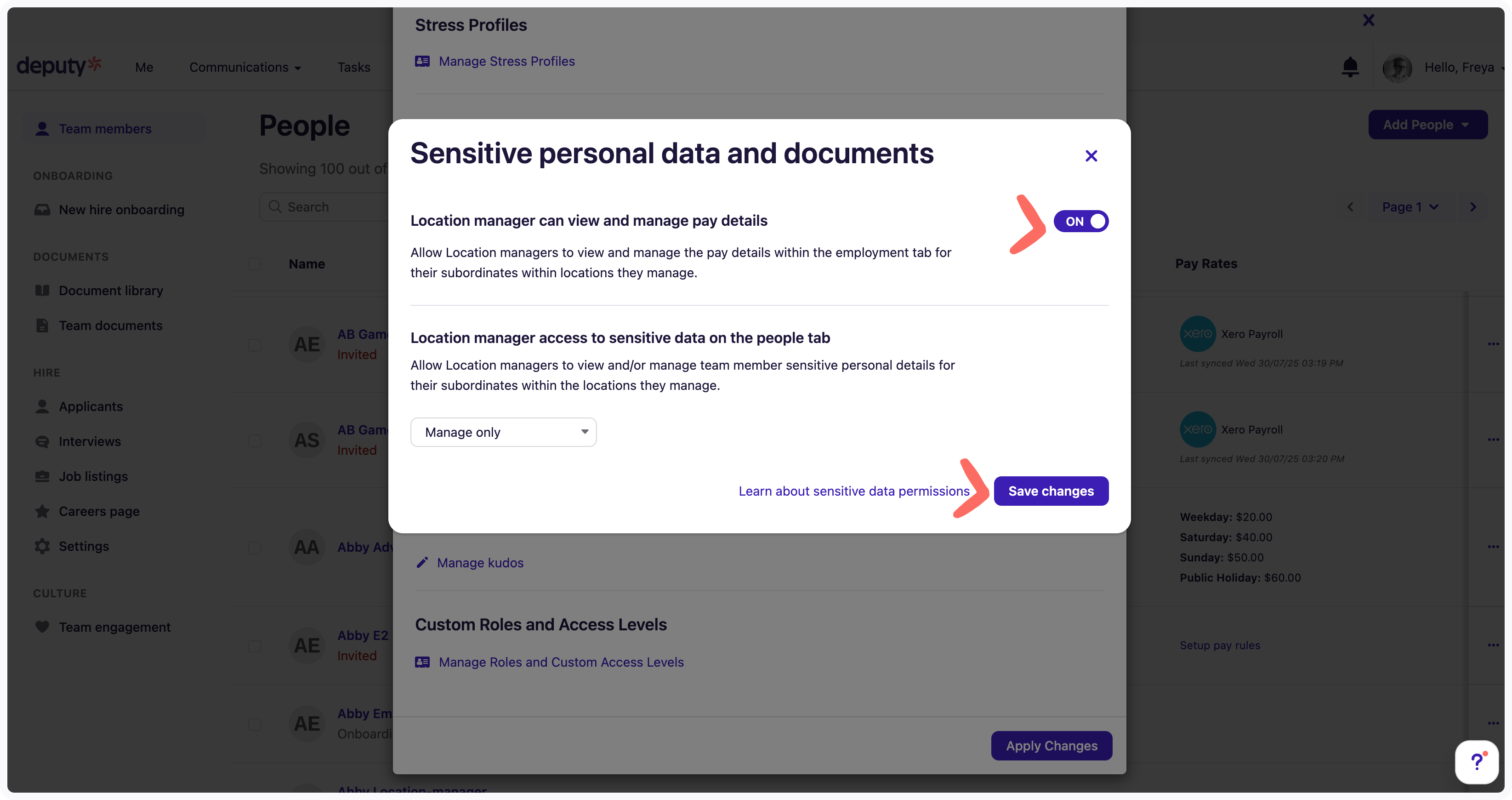Screen dimensions: 1512x800
Task: Click the notification bell icon
Action: (x=1350, y=67)
